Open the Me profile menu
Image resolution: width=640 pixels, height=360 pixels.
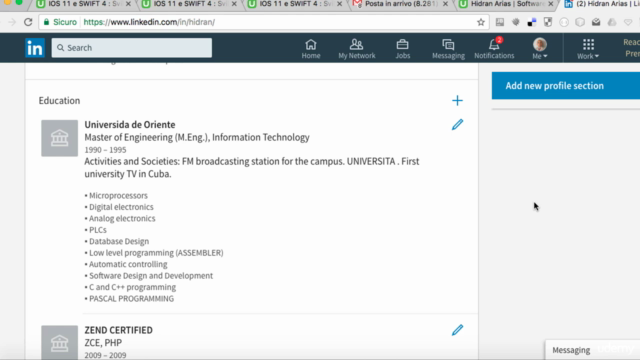tap(540, 49)
